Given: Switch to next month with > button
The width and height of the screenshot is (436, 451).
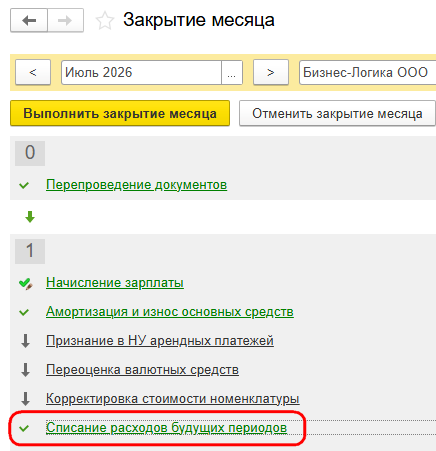Looking at the screenshot, I should pos(271,72).
